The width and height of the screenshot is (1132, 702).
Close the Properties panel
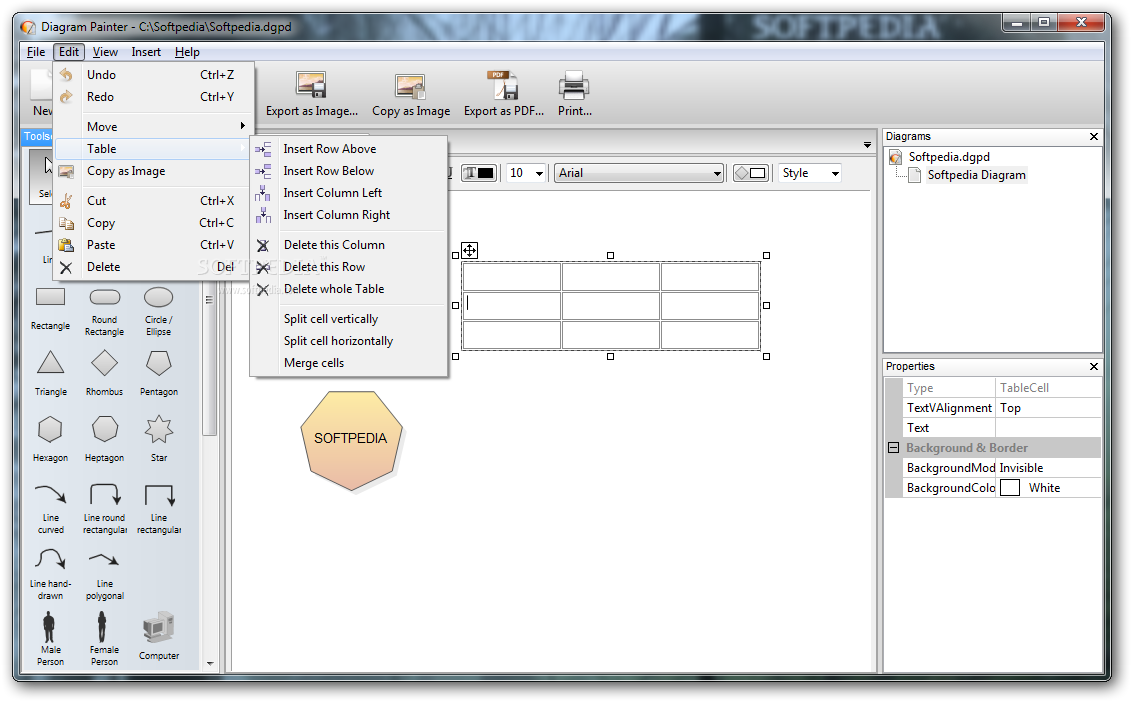[1094, 367]
